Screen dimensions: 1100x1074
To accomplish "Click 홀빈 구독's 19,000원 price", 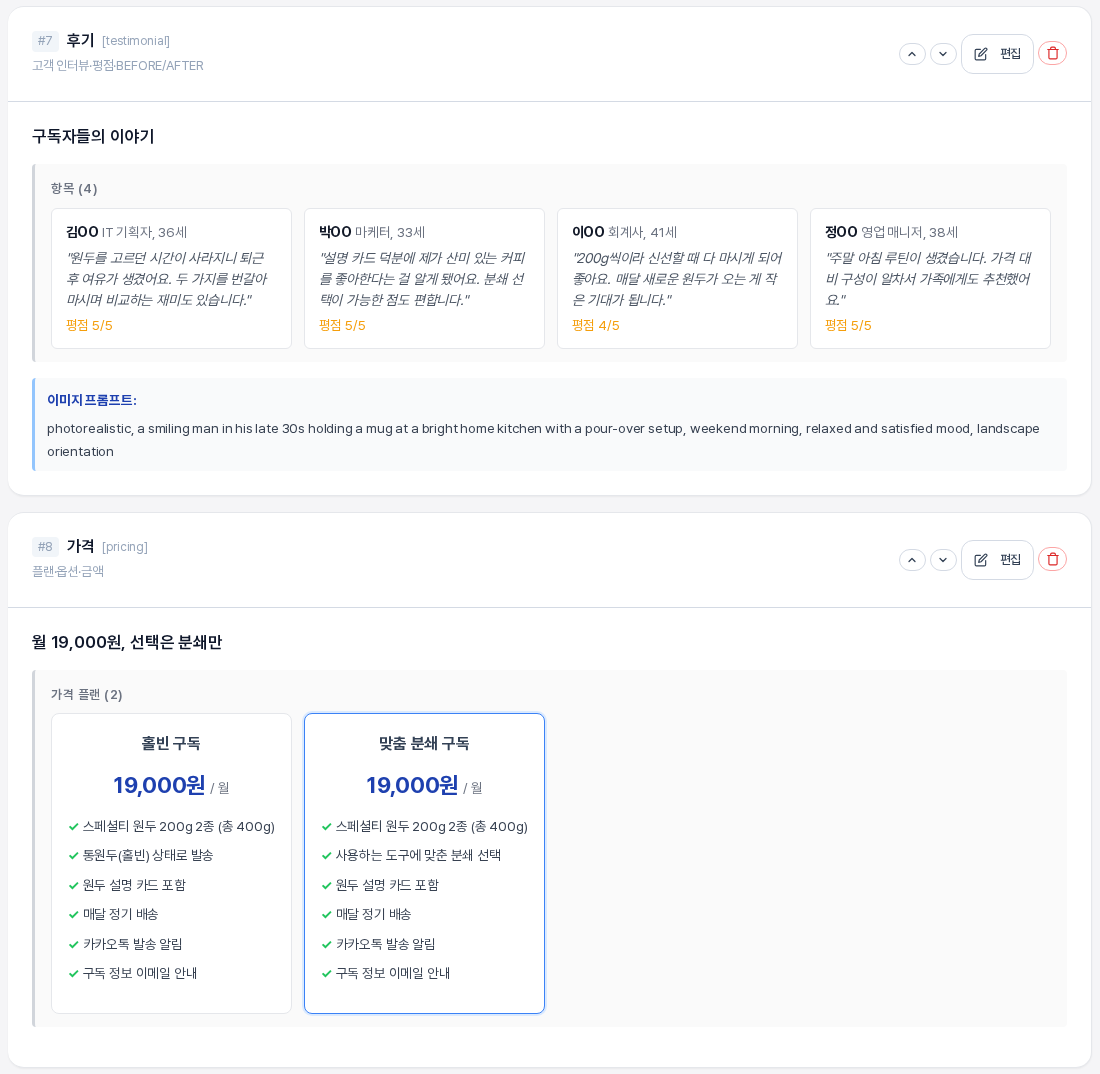I will click(x=159, y=785).
